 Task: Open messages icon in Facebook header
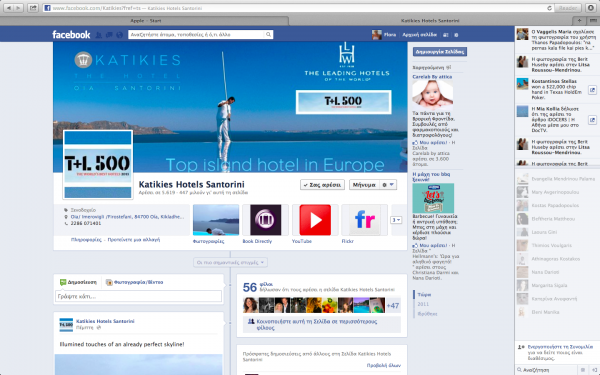[x=109, y=35]
